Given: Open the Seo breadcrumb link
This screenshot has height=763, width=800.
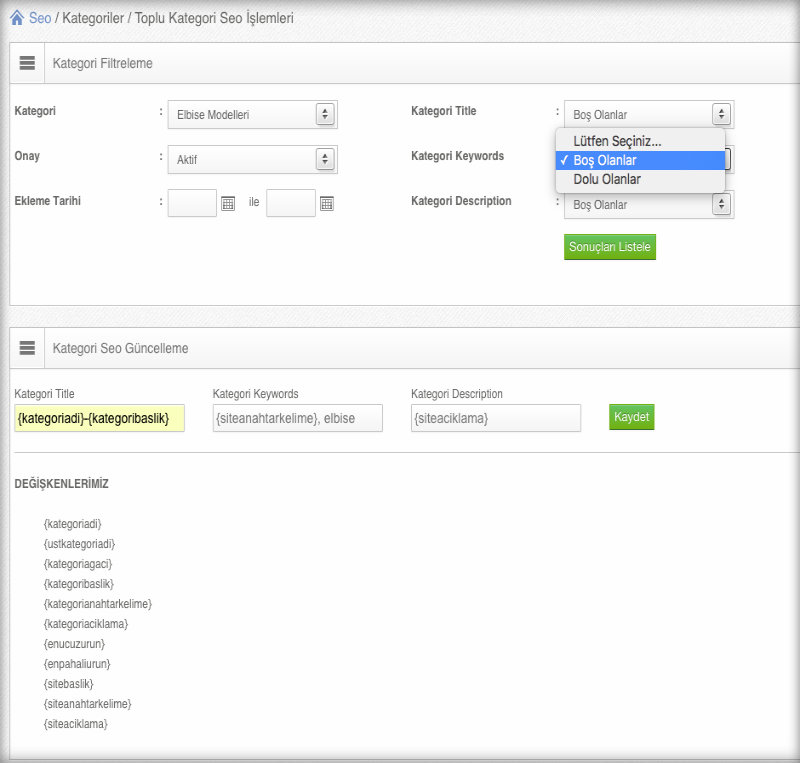Looking at the screenshot, I should point(40,18).
